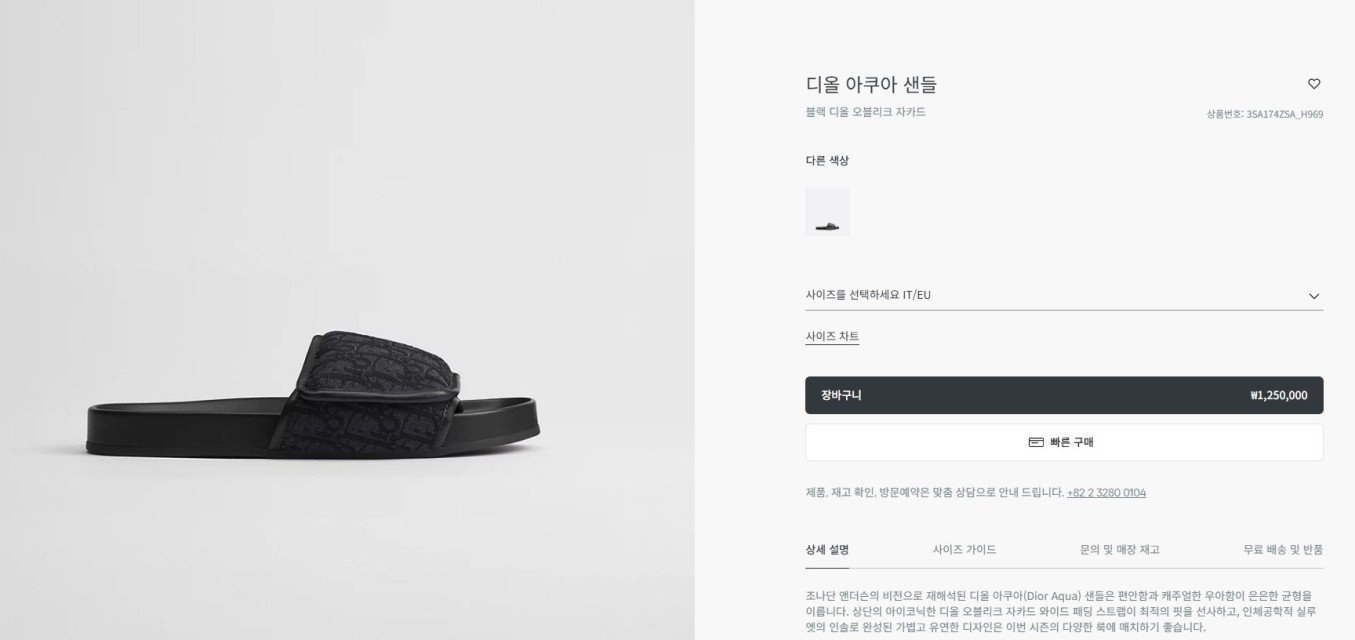
Task: Select the black sandal color thumbnail
Action: 827,212
